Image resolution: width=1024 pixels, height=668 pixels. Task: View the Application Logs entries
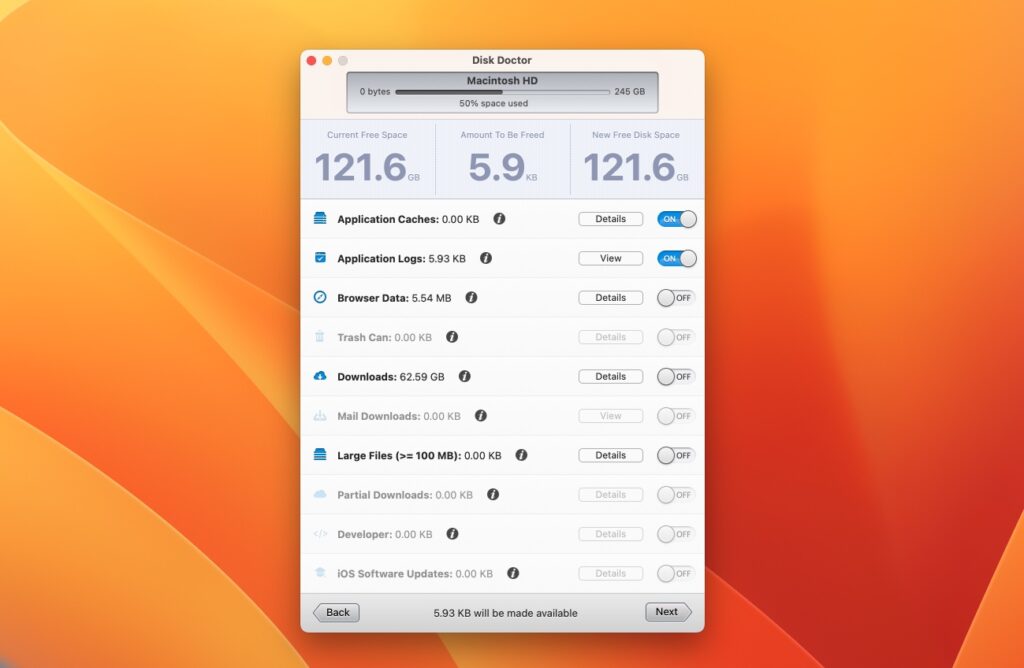[x=610, y=258]
